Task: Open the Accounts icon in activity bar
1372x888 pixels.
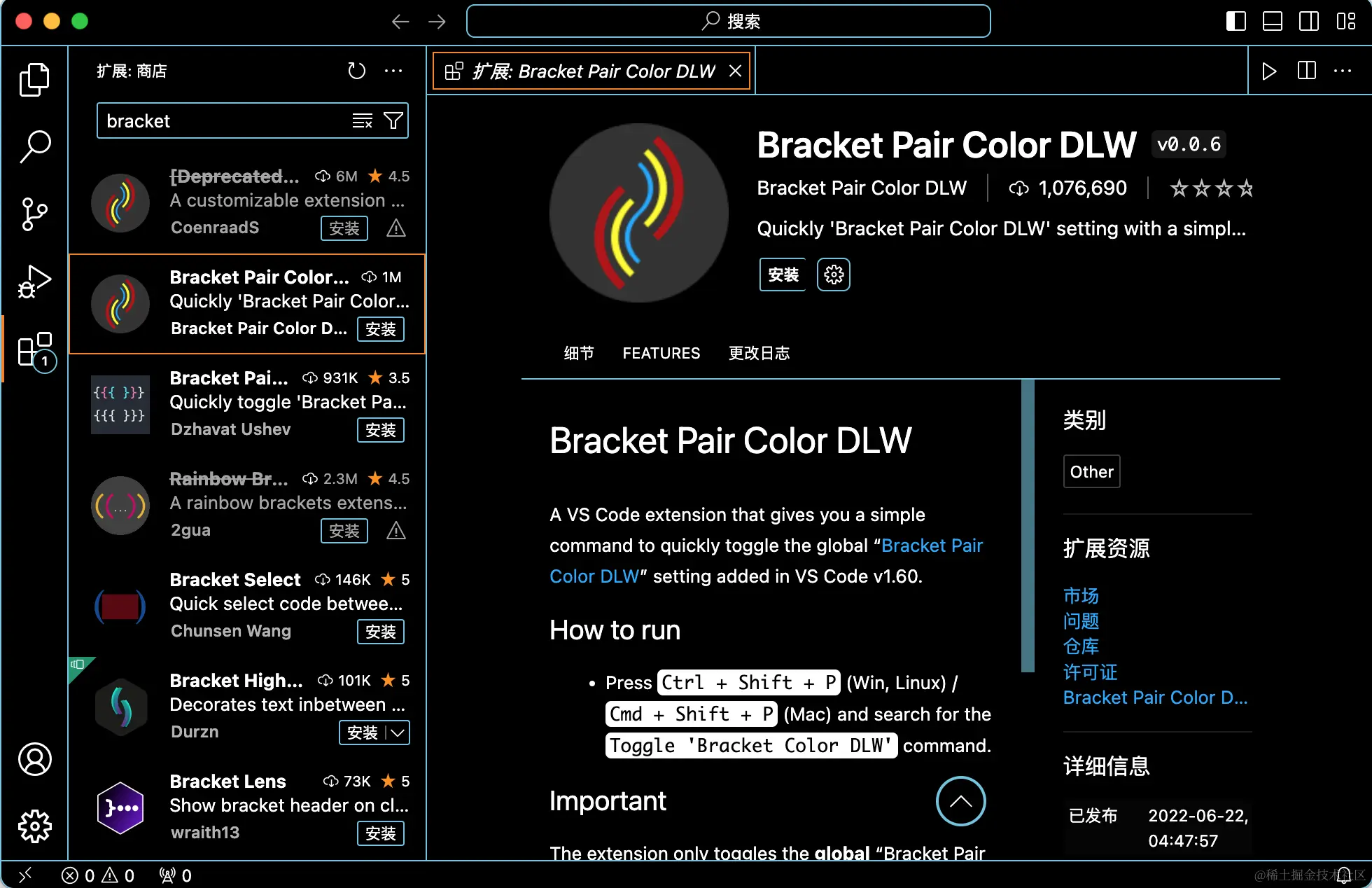Action: click(34, 759)
